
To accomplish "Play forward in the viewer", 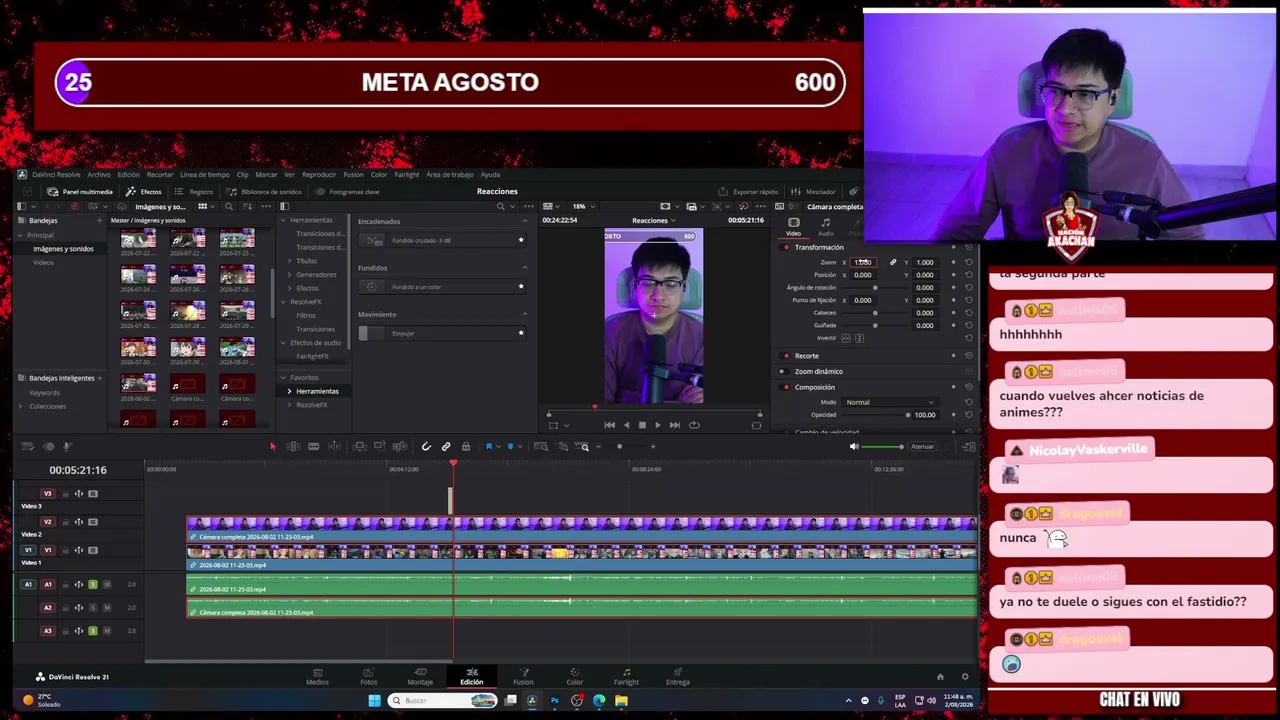I will click(x=657, y=425).
